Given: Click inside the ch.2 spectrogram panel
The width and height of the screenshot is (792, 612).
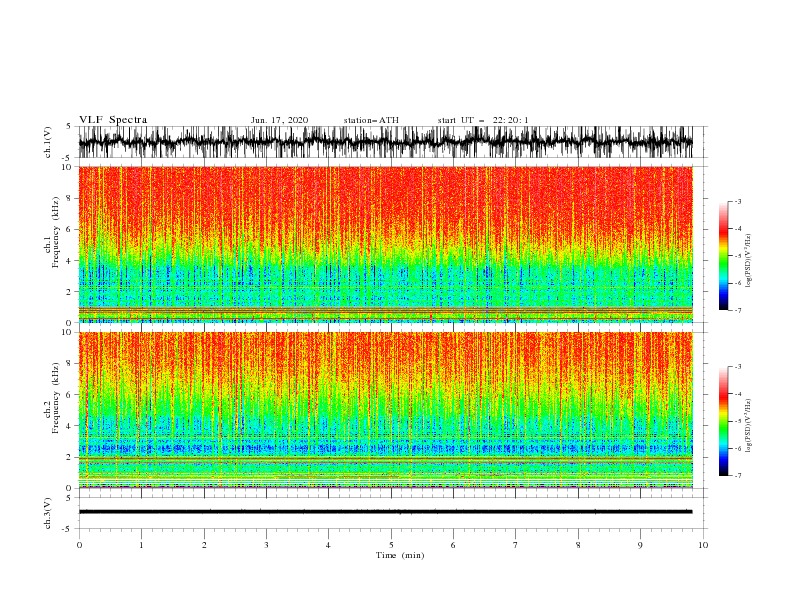Looking at the screenshot, I should (385, 410).
